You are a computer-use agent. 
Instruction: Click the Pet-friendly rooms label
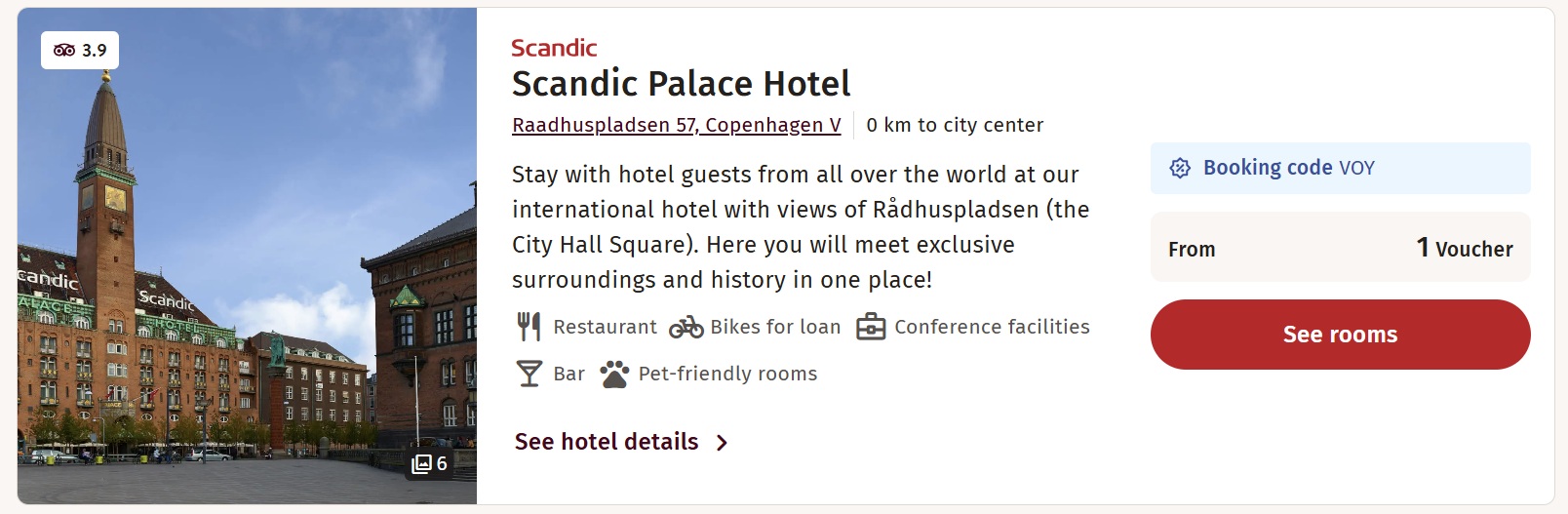(x=727, y=374)
